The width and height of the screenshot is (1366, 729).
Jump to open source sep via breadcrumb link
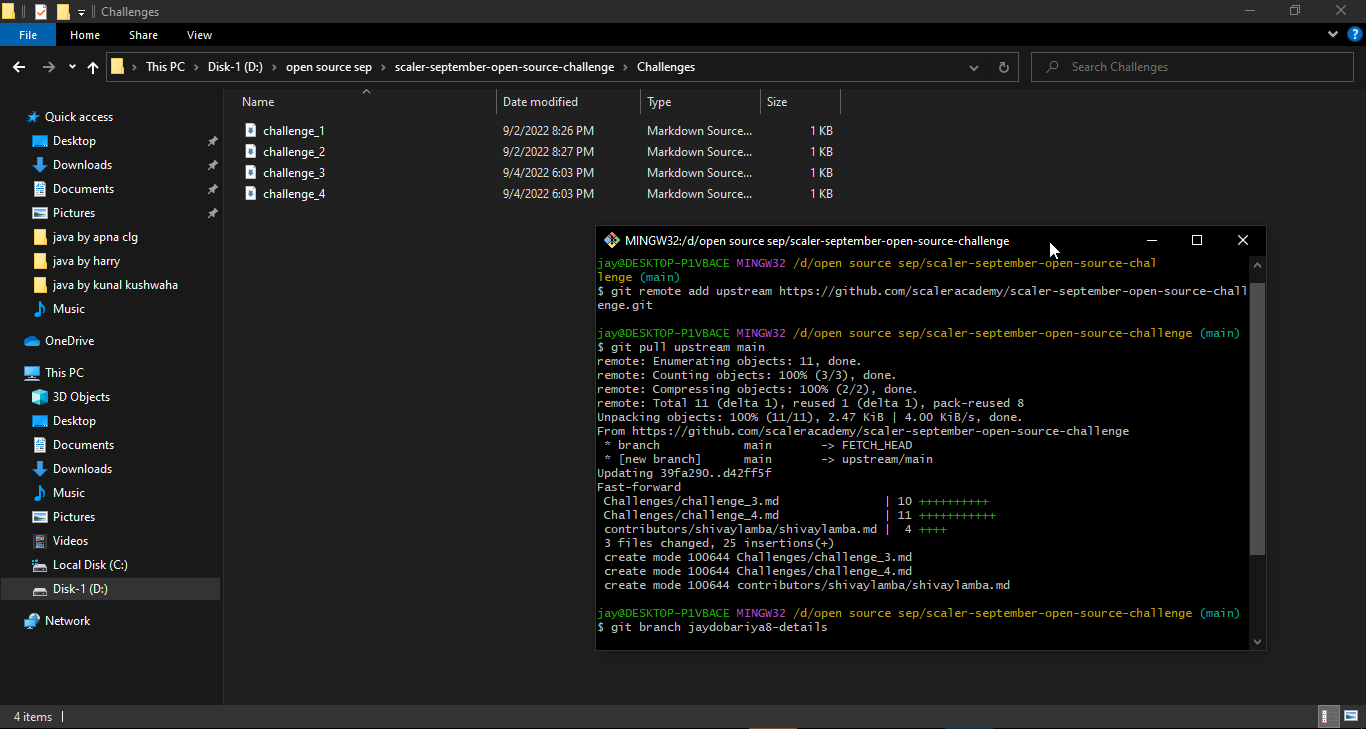327,66
